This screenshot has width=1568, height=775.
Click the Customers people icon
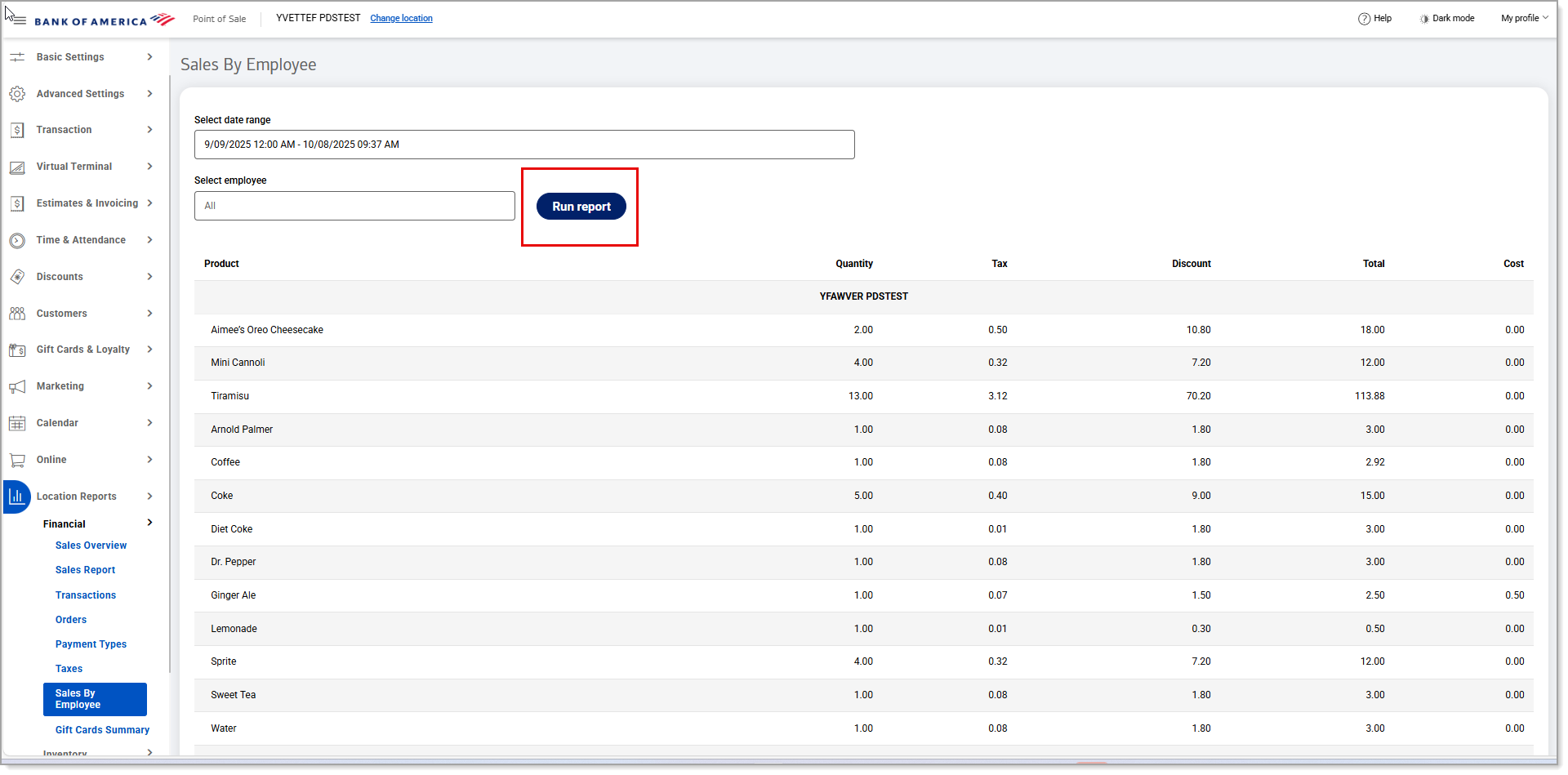coord(17,314)
